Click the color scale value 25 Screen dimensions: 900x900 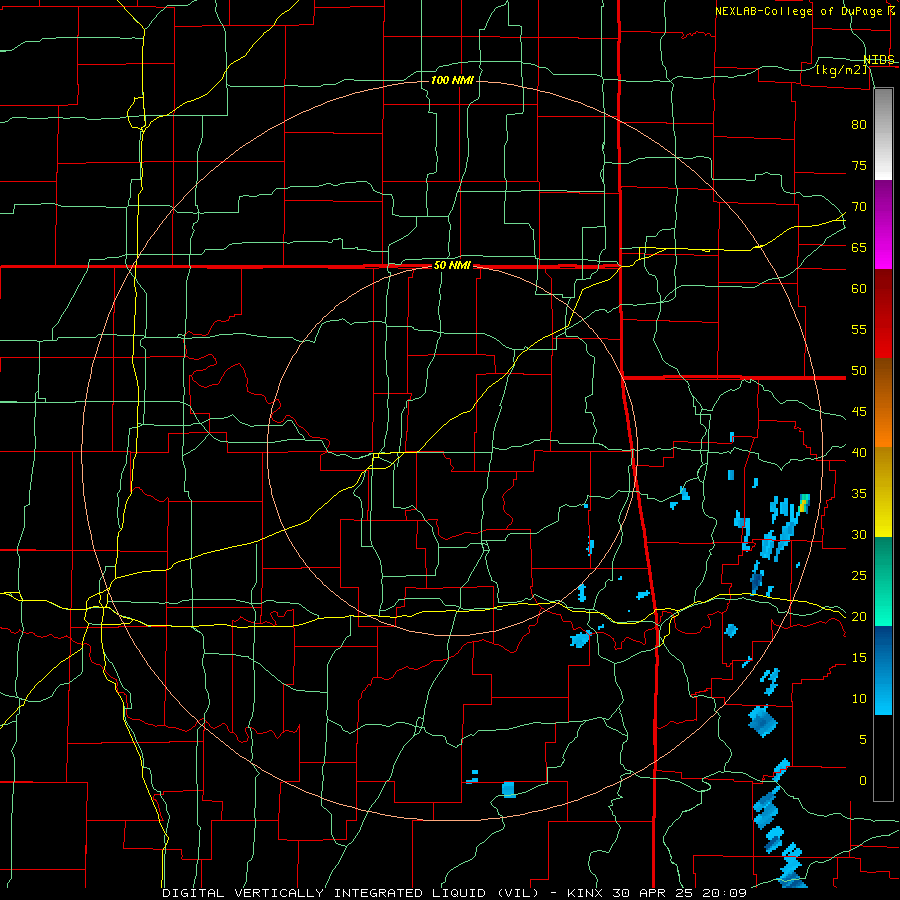tap(859, 576)
